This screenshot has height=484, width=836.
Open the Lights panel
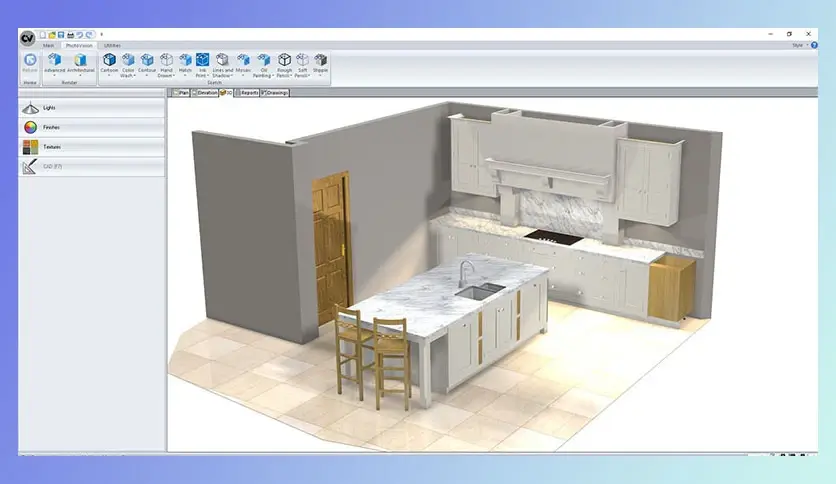tap(91, 107)
